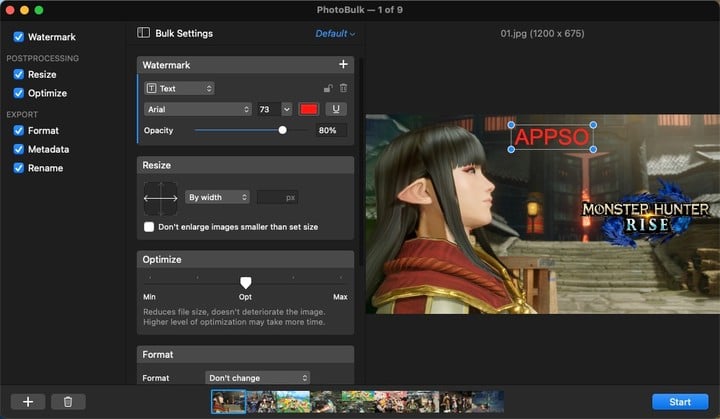
Task: Click the bottom-right handle of the APPSO watermark
Action: (x=593, y=149)
